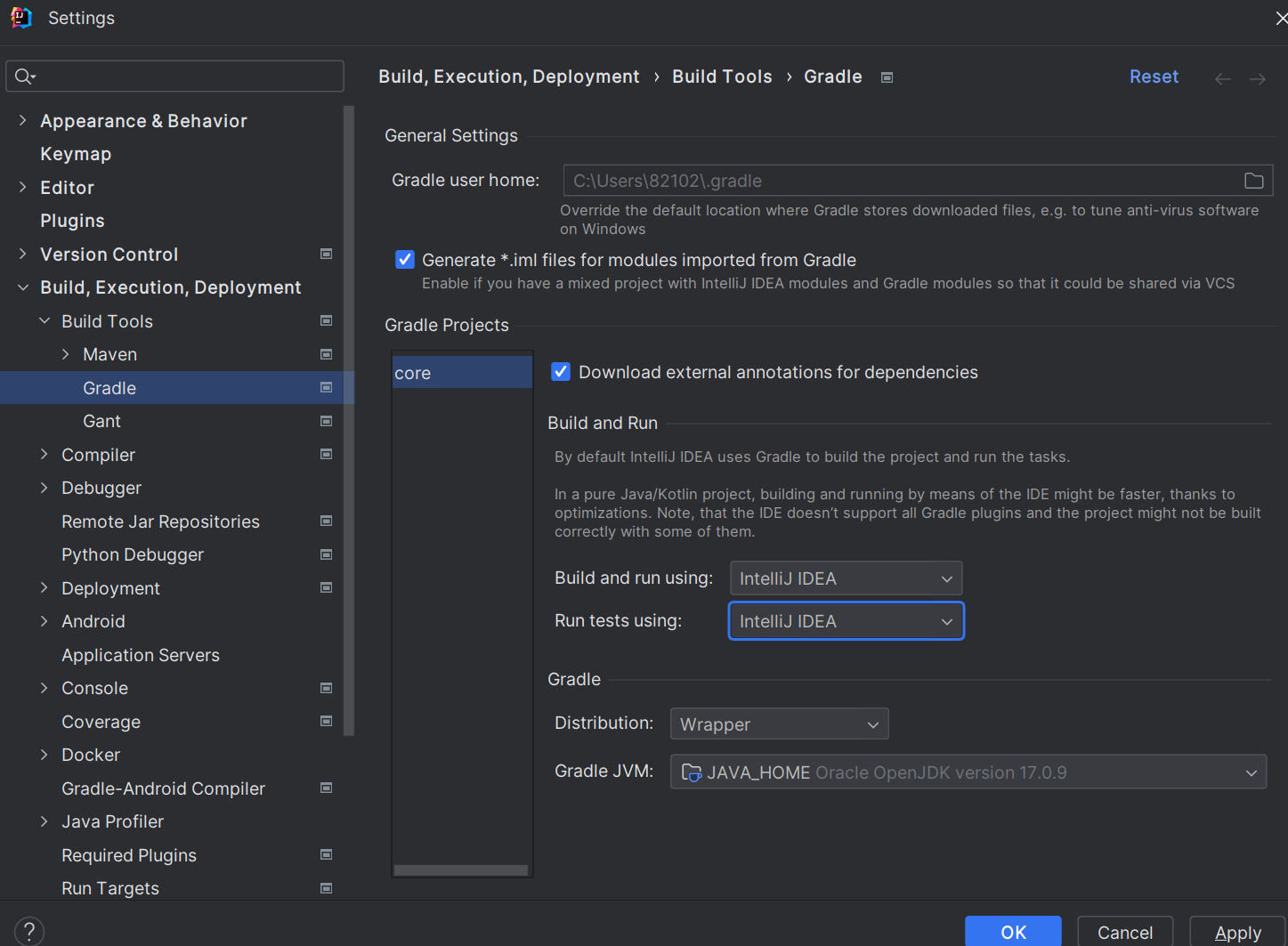Focus the settings search field
1288x946 pixels.
pos(174,77)
